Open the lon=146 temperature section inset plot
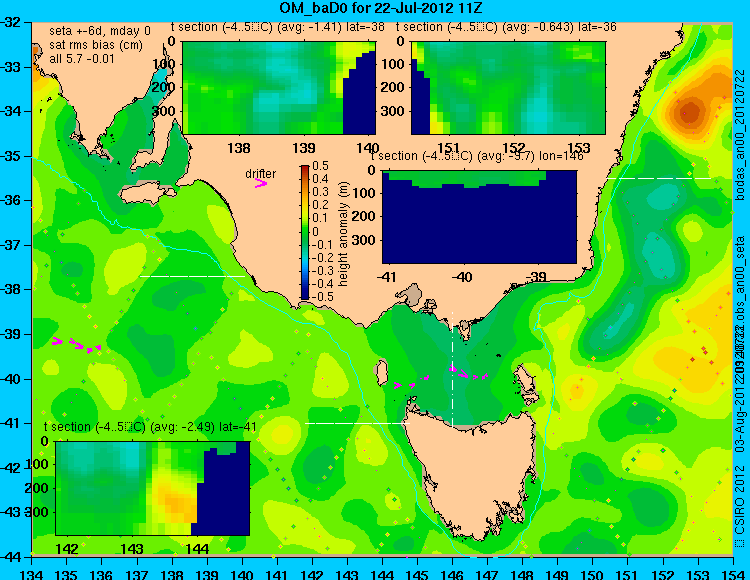This screenshot has height=580, width=750. (x=479, y=217)
